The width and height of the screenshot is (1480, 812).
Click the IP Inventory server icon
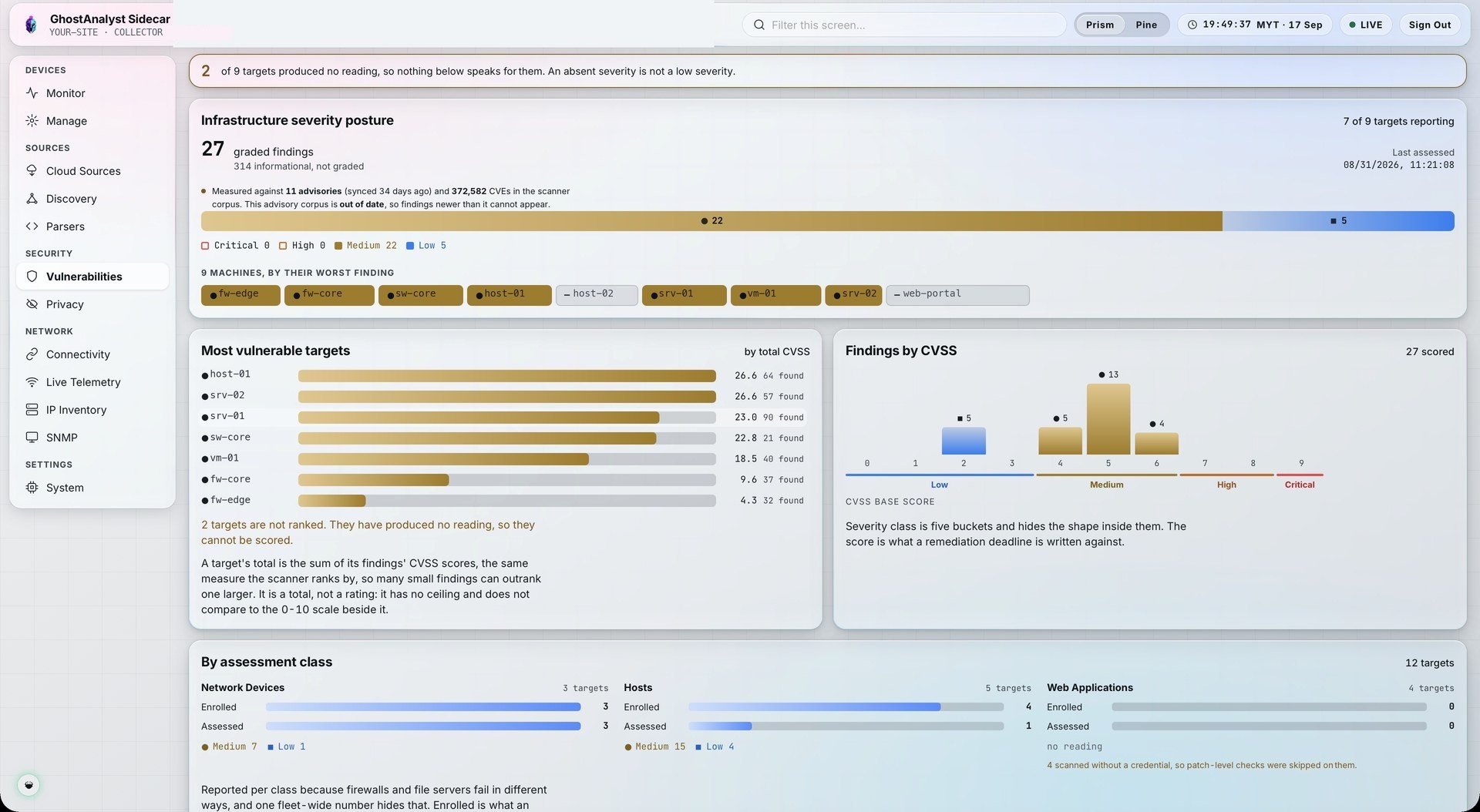click(x=32, y=410)
